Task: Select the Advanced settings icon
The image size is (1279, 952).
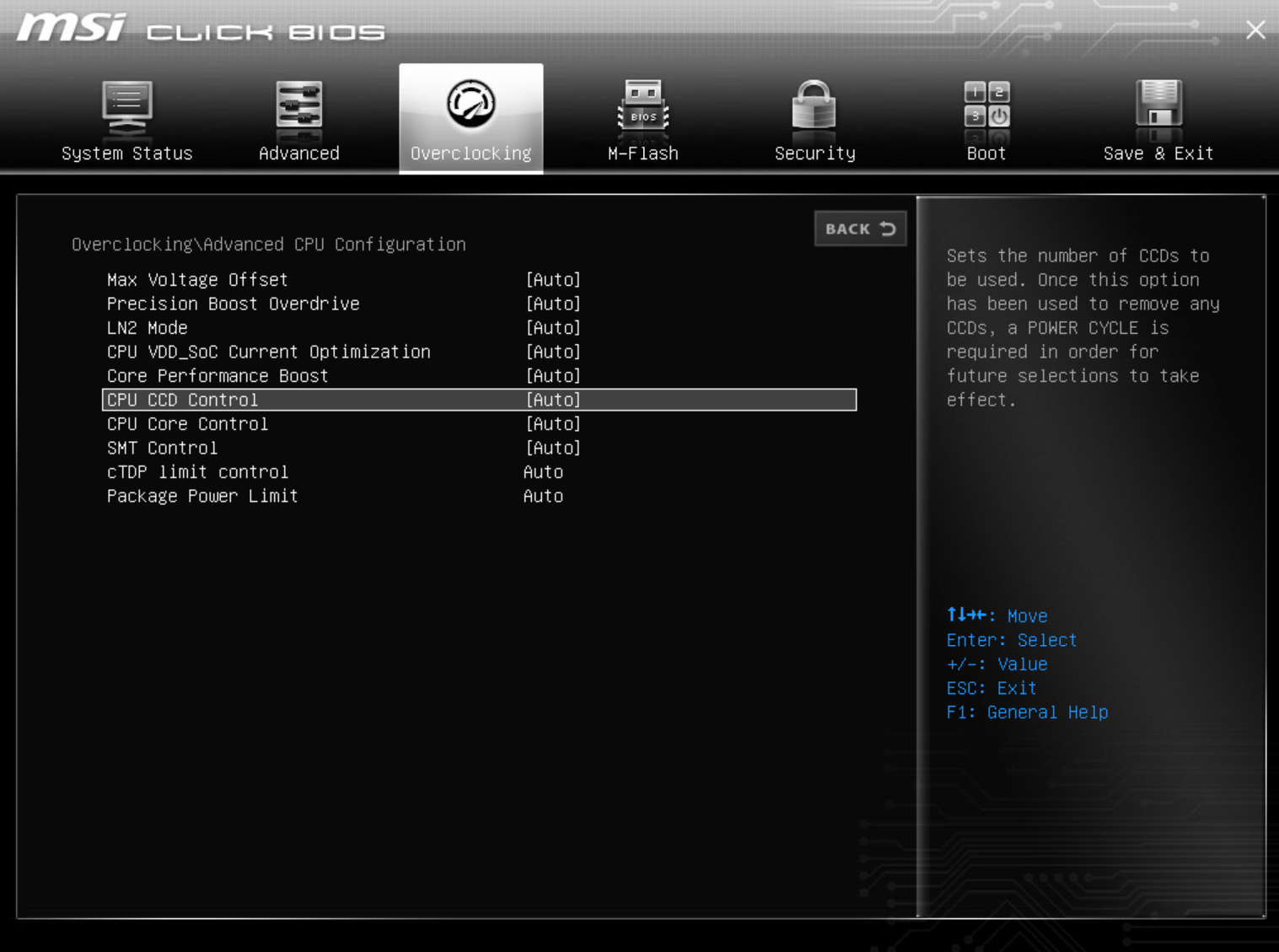Action: pyautogui.click(x=298, y=108)
